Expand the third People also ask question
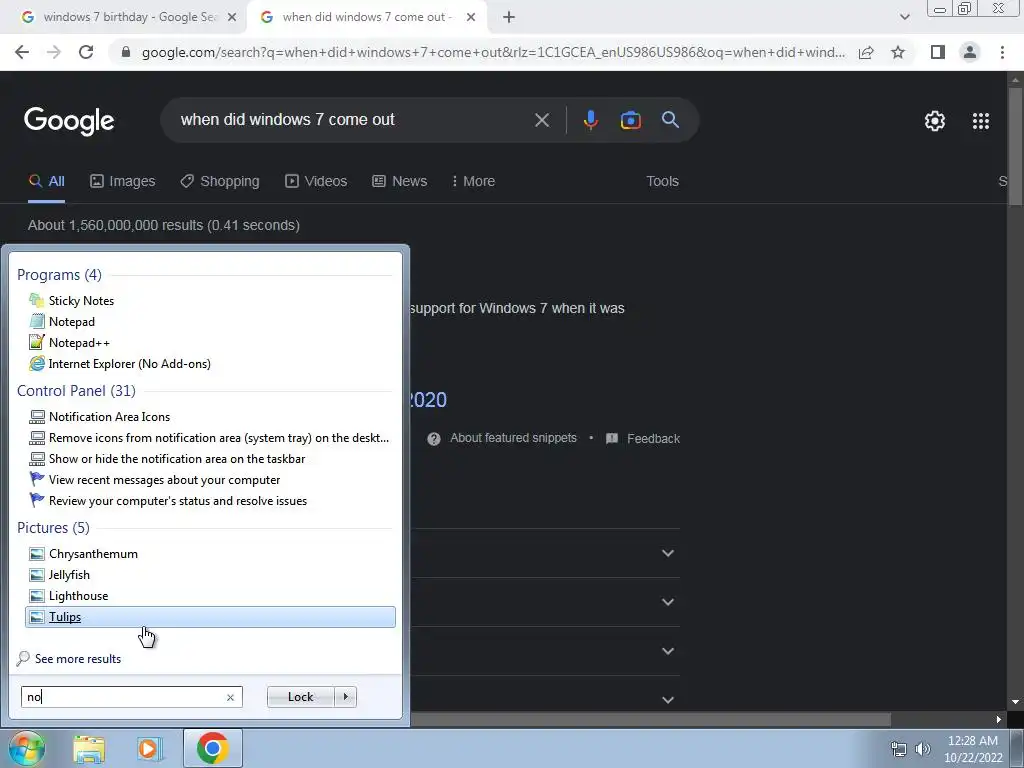This screenshot has height=768, width=1024. tap(667, 651)
